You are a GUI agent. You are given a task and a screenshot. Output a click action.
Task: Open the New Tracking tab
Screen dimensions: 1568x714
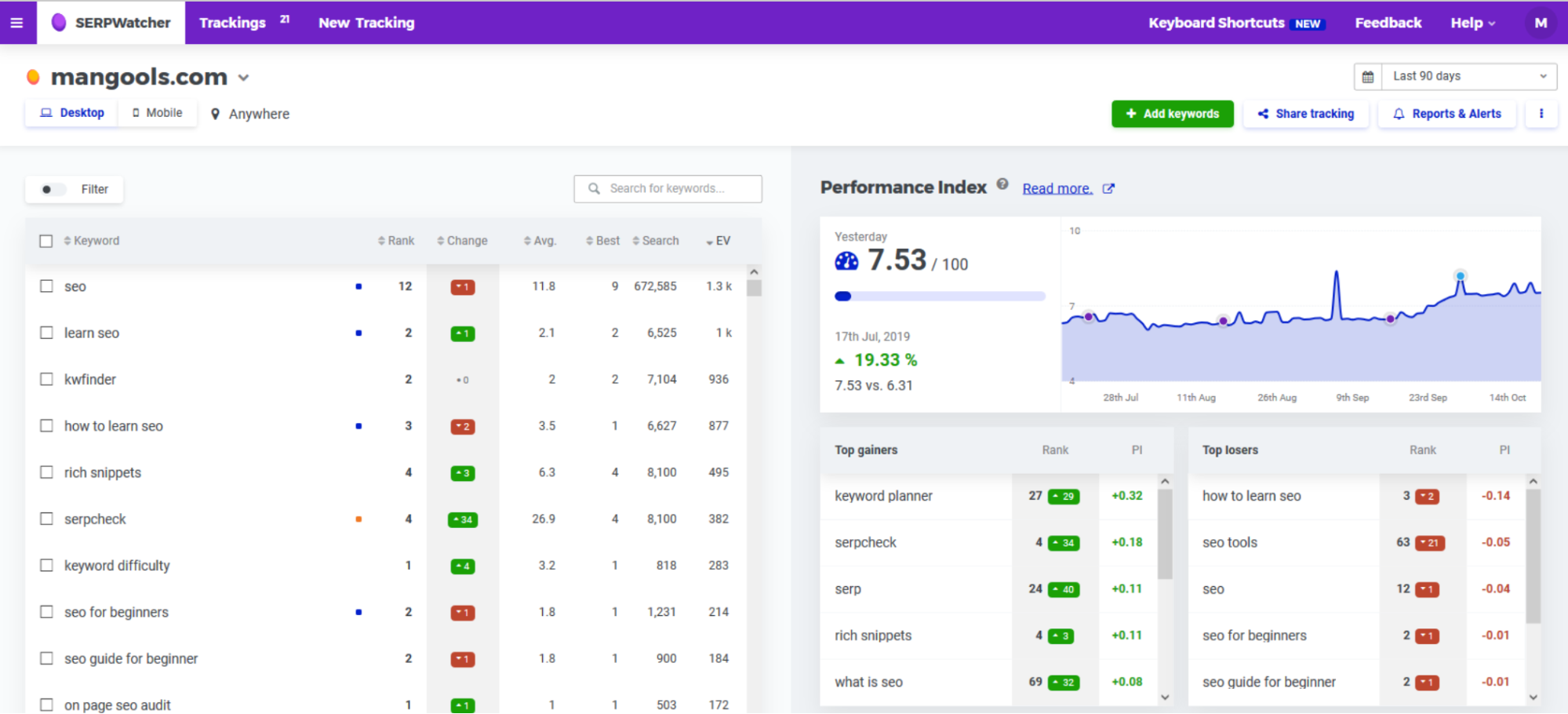tap(366, 23)
